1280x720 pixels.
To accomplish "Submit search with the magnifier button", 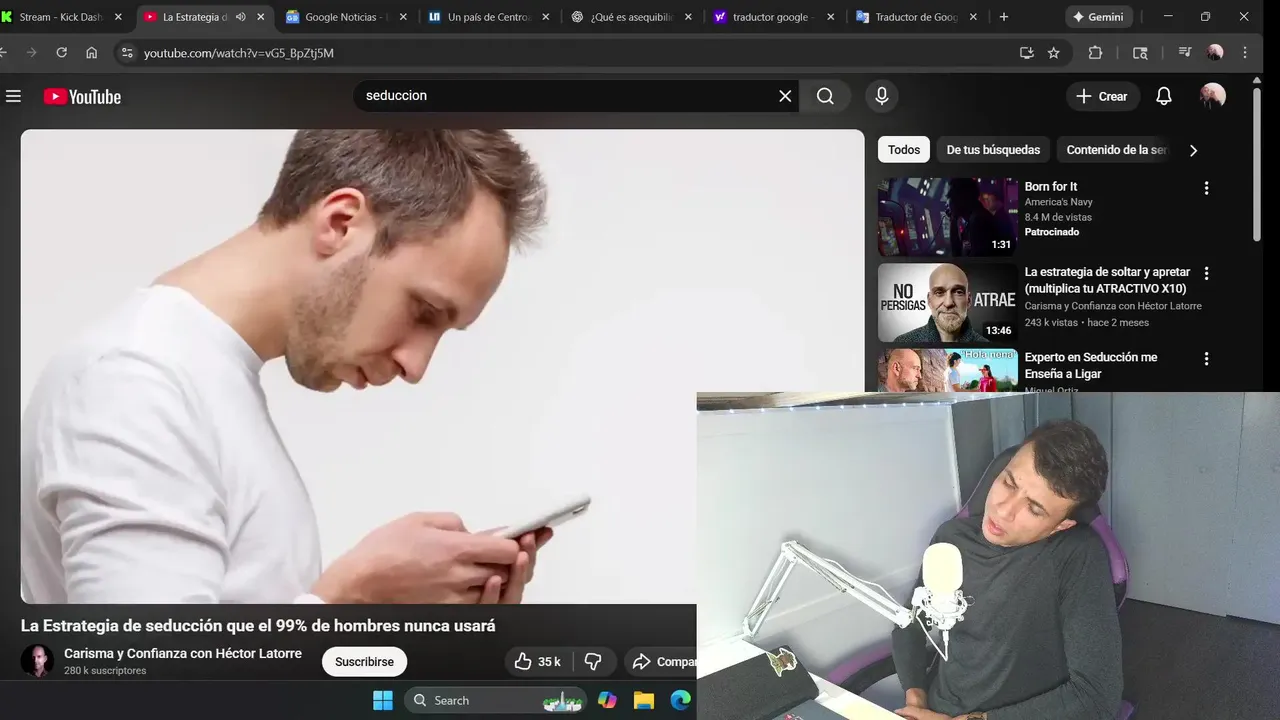I will click(x=825, y=96).
